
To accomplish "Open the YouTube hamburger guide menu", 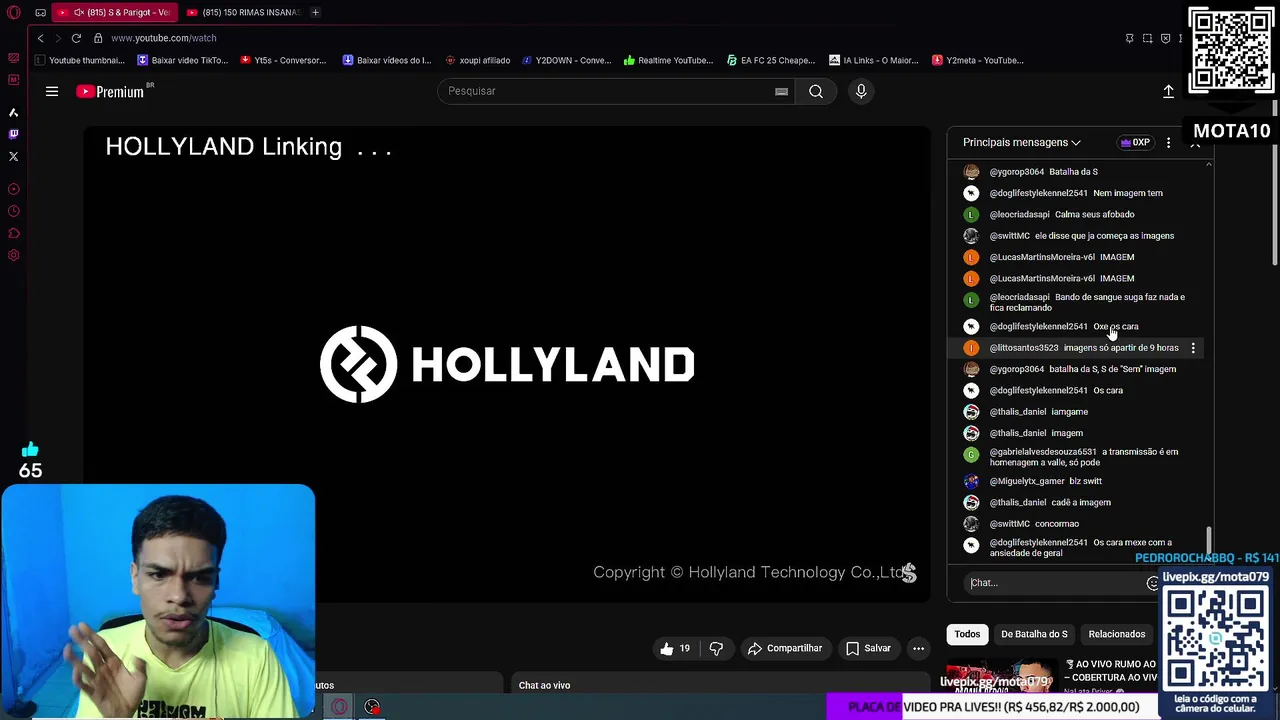I will tap(52, 91).
